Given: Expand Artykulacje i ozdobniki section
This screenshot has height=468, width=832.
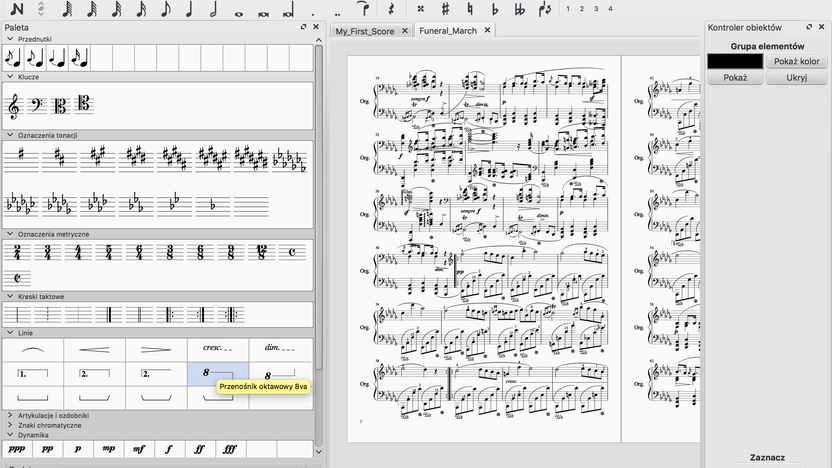Looking at the screenshot, I should click(x=10, y=415).
